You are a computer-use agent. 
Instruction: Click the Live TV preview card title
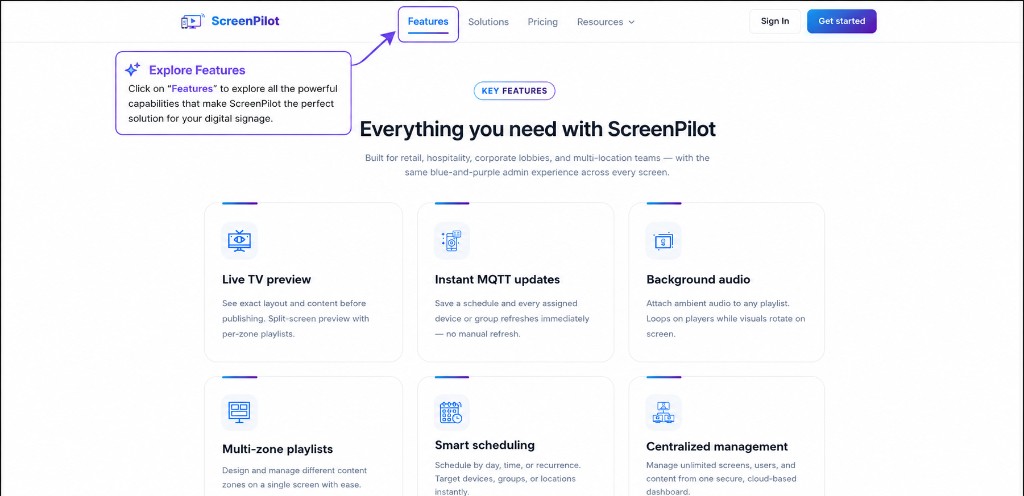266,279
